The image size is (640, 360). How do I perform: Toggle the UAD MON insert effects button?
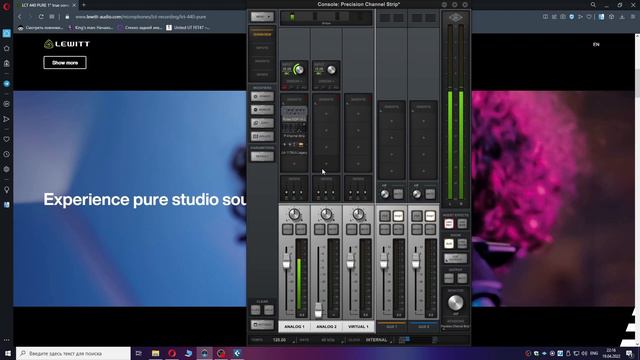[x=462, y=223]
